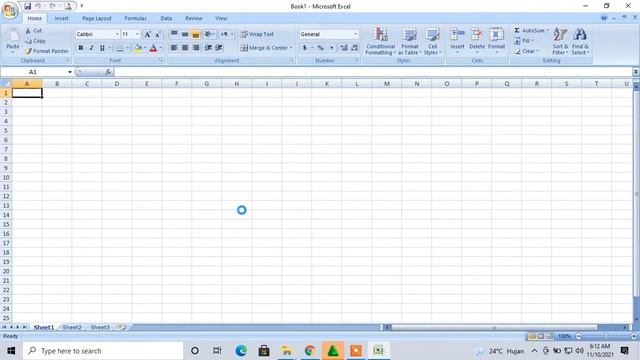Expand the borders dropdown arrow
Image resolution: width=640 pixels, height=360 pixels.
tap(127, 48)
